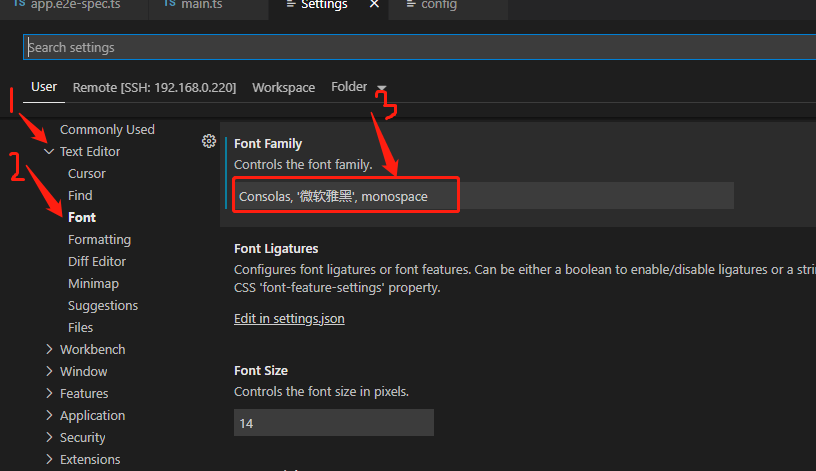Click the Edit in settings.json link
The height and width of the screenshot is (471, 816).
(x=289, y=319)
